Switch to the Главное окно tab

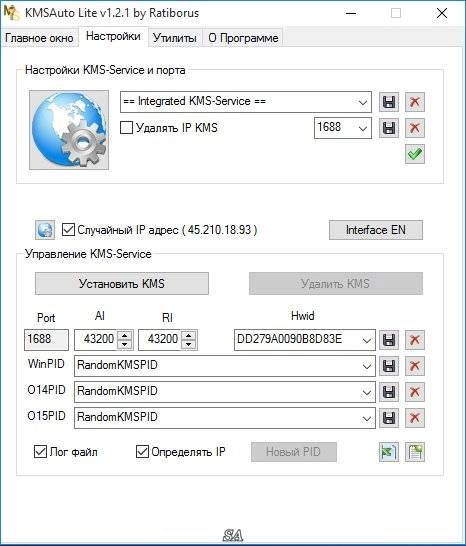(x=39, y=38)
